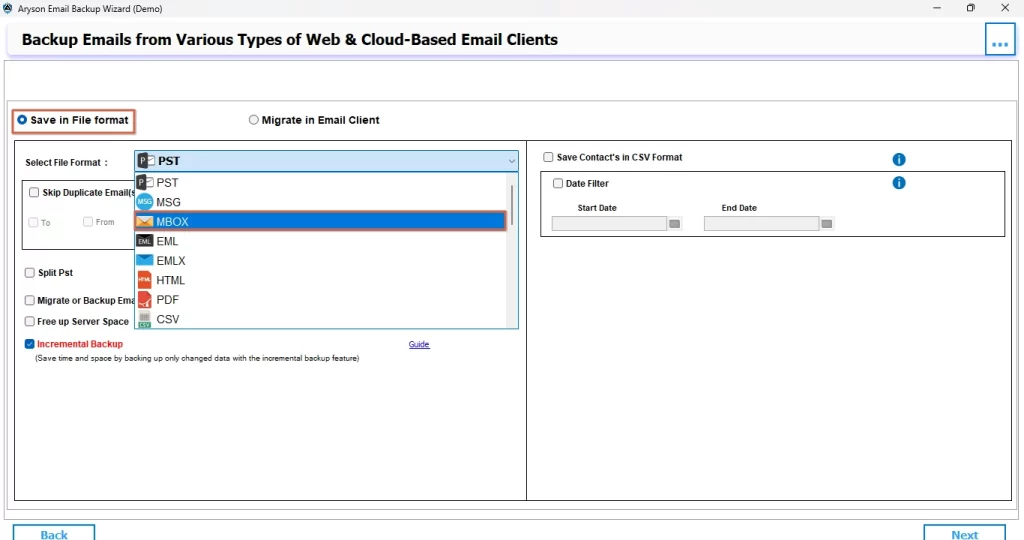Click the info icon beside Date Filter
This screenshot has width=1024, height=540.
(899, 183)
